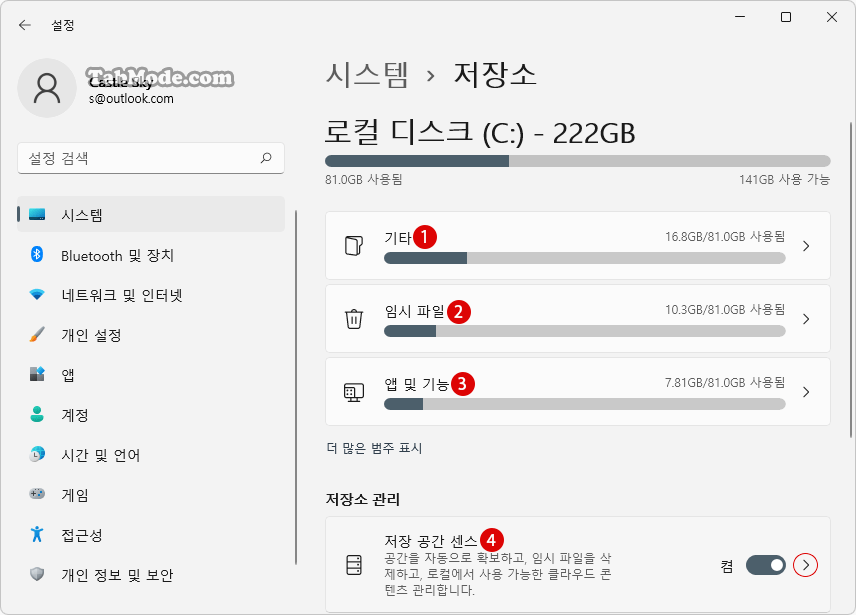This screenshot has width=856, height=615.
Task: Click the 설정 검색 input field
Action: 151,158
